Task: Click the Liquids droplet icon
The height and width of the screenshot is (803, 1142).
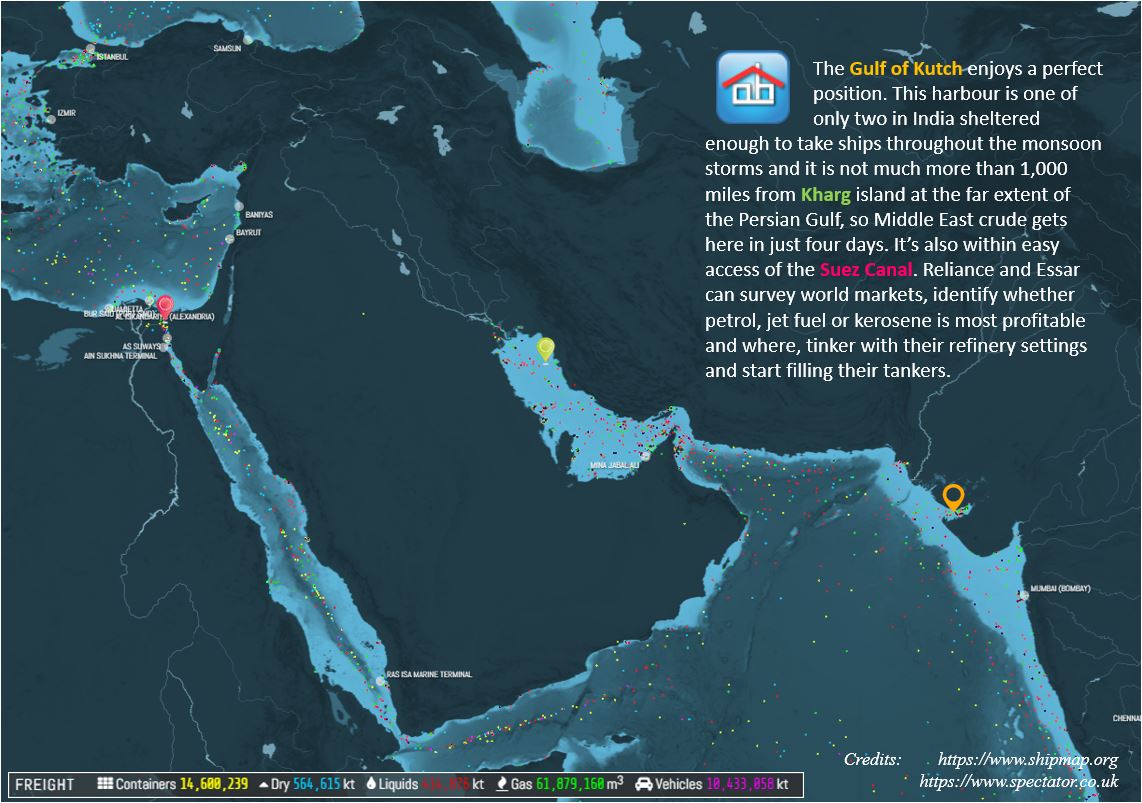Action: 370,785
